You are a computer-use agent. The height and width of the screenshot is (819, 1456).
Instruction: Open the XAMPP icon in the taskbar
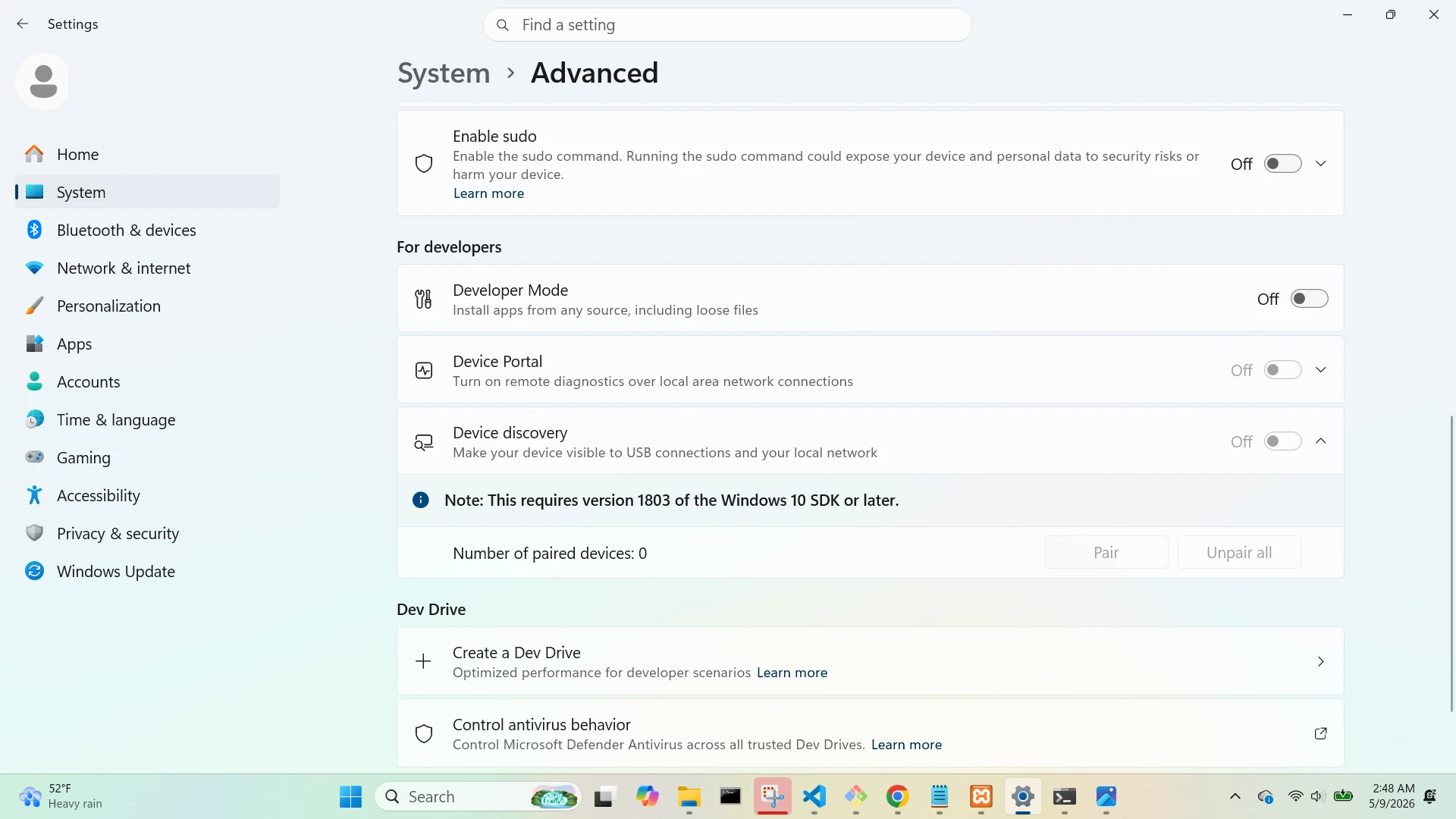pyautogui.click(x=981, y=797)
